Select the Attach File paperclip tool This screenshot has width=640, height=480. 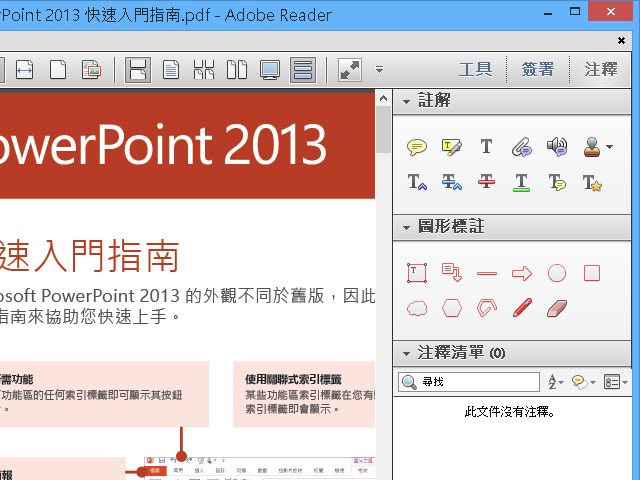[x=522, y=147]
